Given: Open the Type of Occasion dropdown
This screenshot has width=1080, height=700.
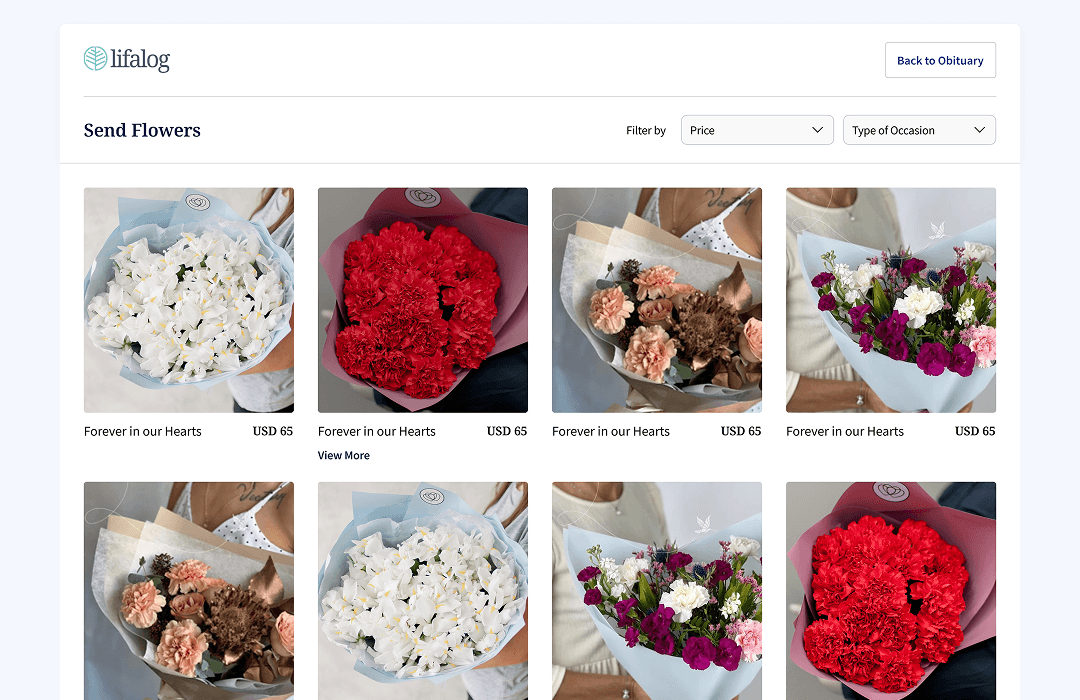Looking at the screenshot, I should 918,130.
